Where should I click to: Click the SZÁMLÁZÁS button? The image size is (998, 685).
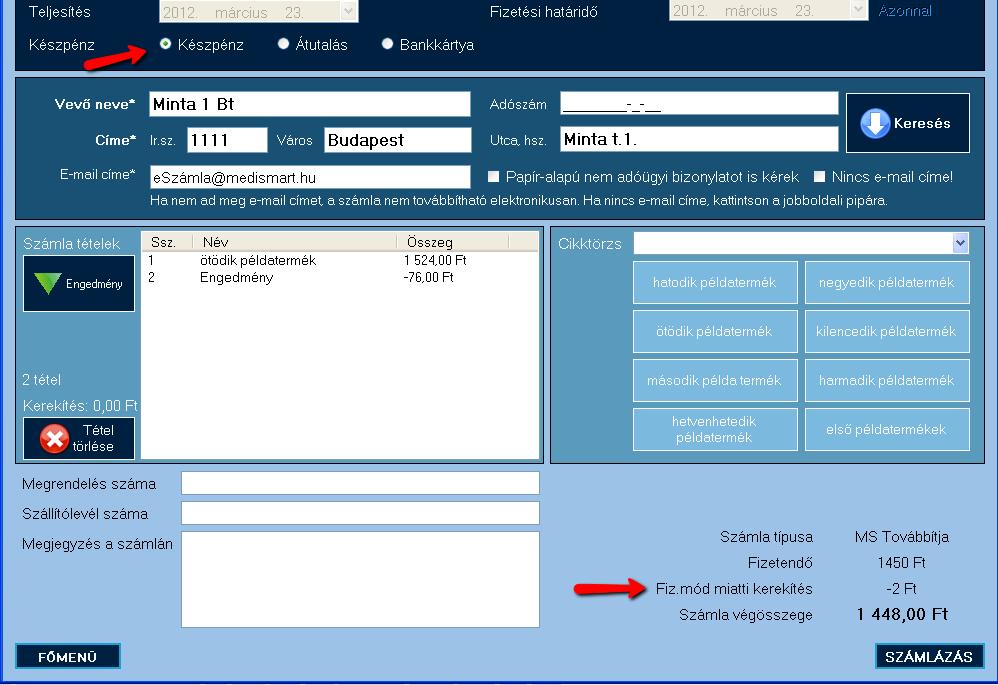click(929, 656)
